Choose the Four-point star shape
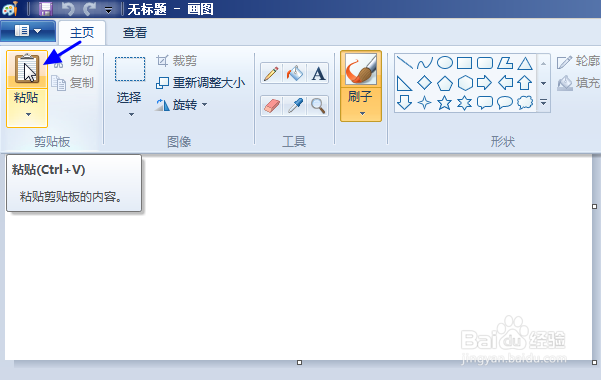 point(425,103)
